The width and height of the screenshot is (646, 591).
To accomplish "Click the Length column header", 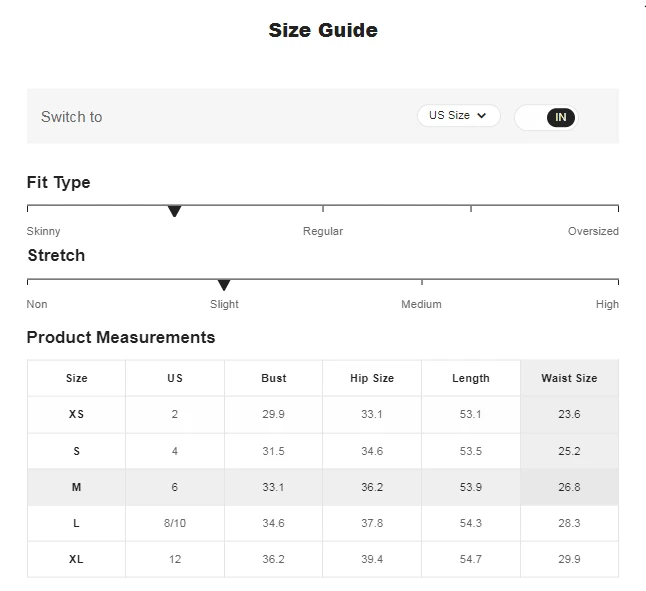I will pyautogui.click(x=470, y=378).
